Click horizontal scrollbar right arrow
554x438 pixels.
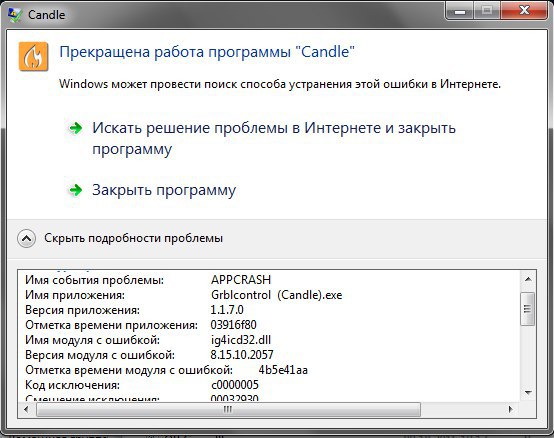(511, 409)
